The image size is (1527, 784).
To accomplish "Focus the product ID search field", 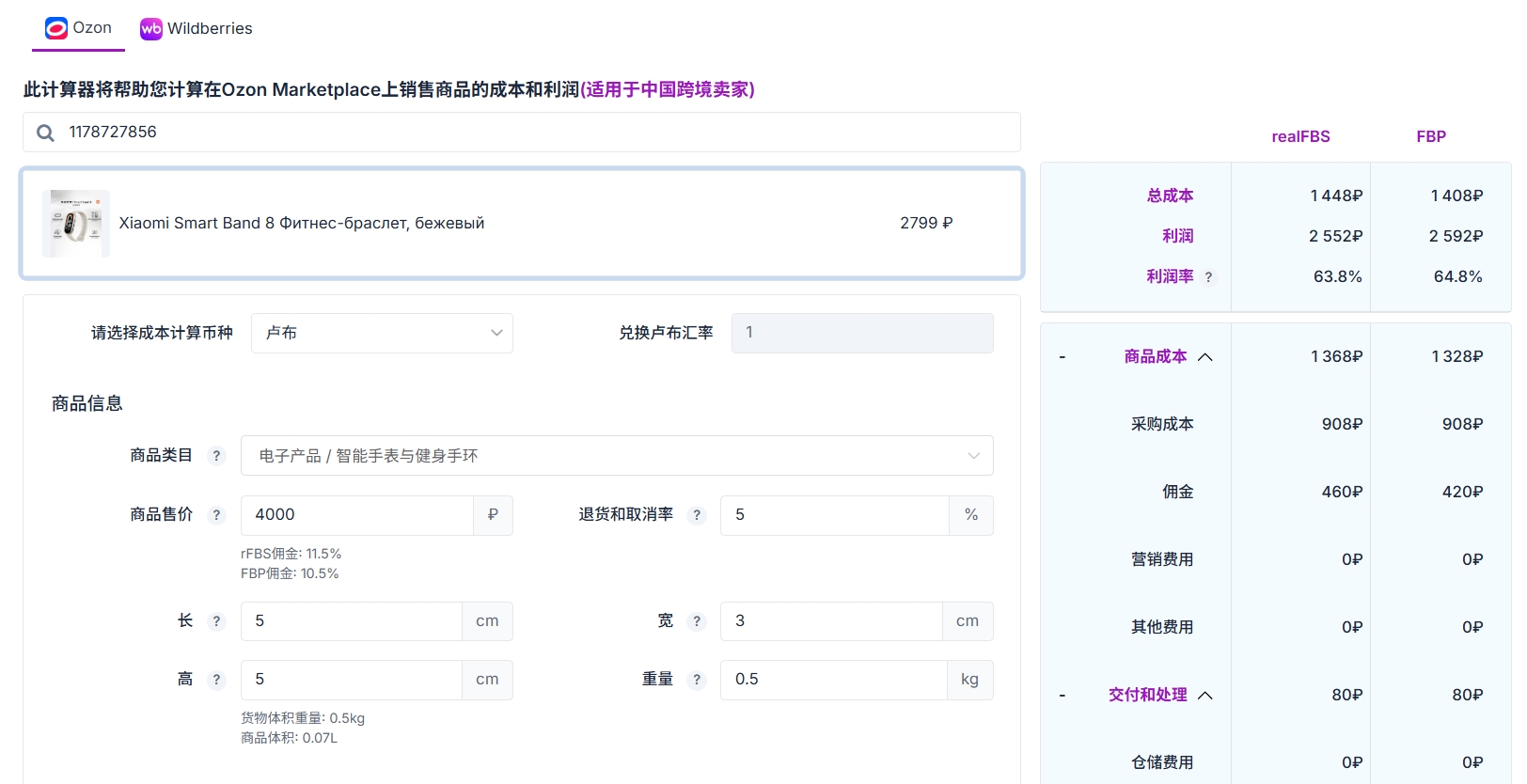I will point(522,133).
